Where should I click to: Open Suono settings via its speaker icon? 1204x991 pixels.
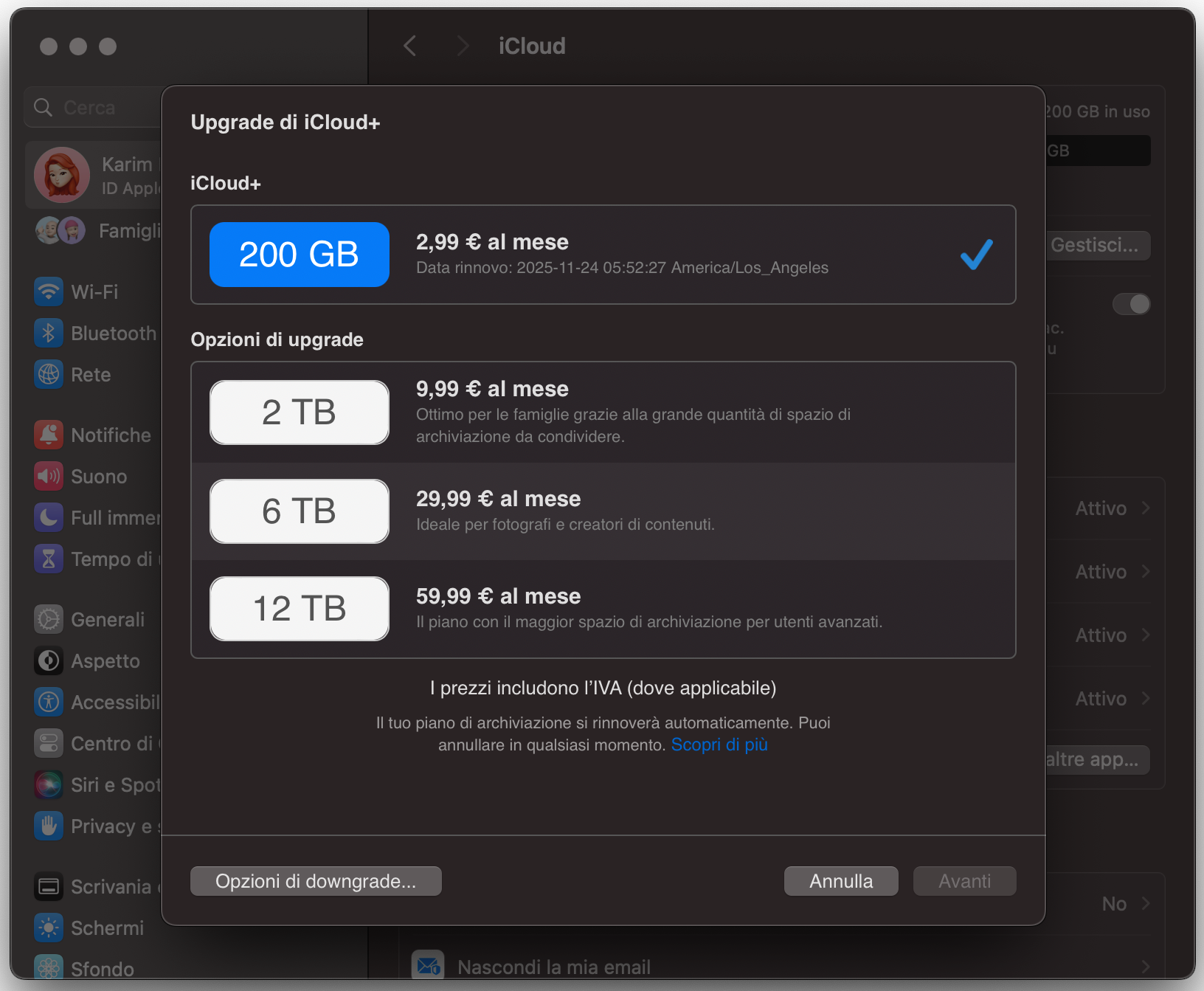pos(48,476)
